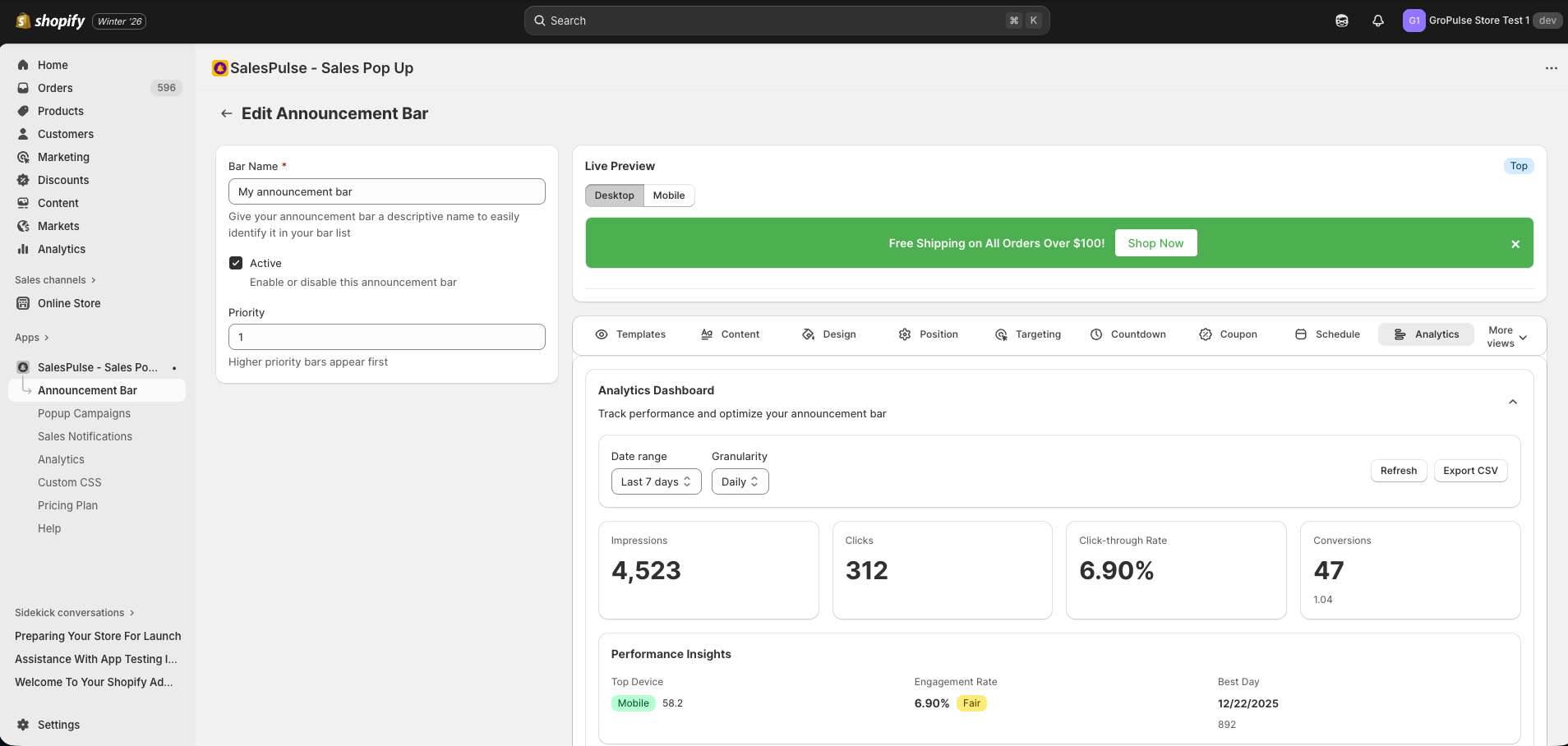
Task: Click the Coupon icon tab
Action: pos(1206,334)
